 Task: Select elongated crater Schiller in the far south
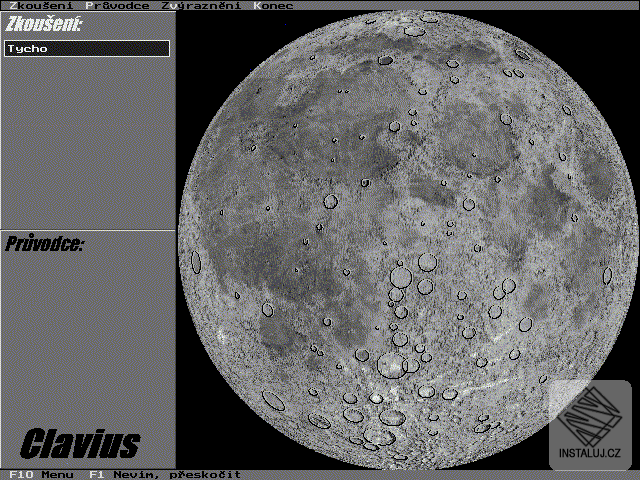tap(319, 421)
